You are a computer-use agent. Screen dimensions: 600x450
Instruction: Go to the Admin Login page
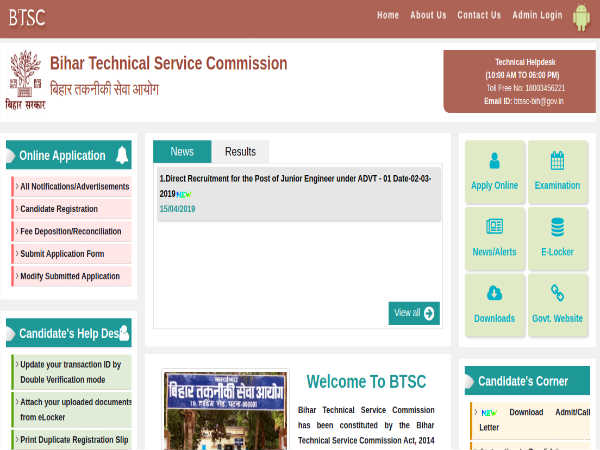click(x=537, y=15)
